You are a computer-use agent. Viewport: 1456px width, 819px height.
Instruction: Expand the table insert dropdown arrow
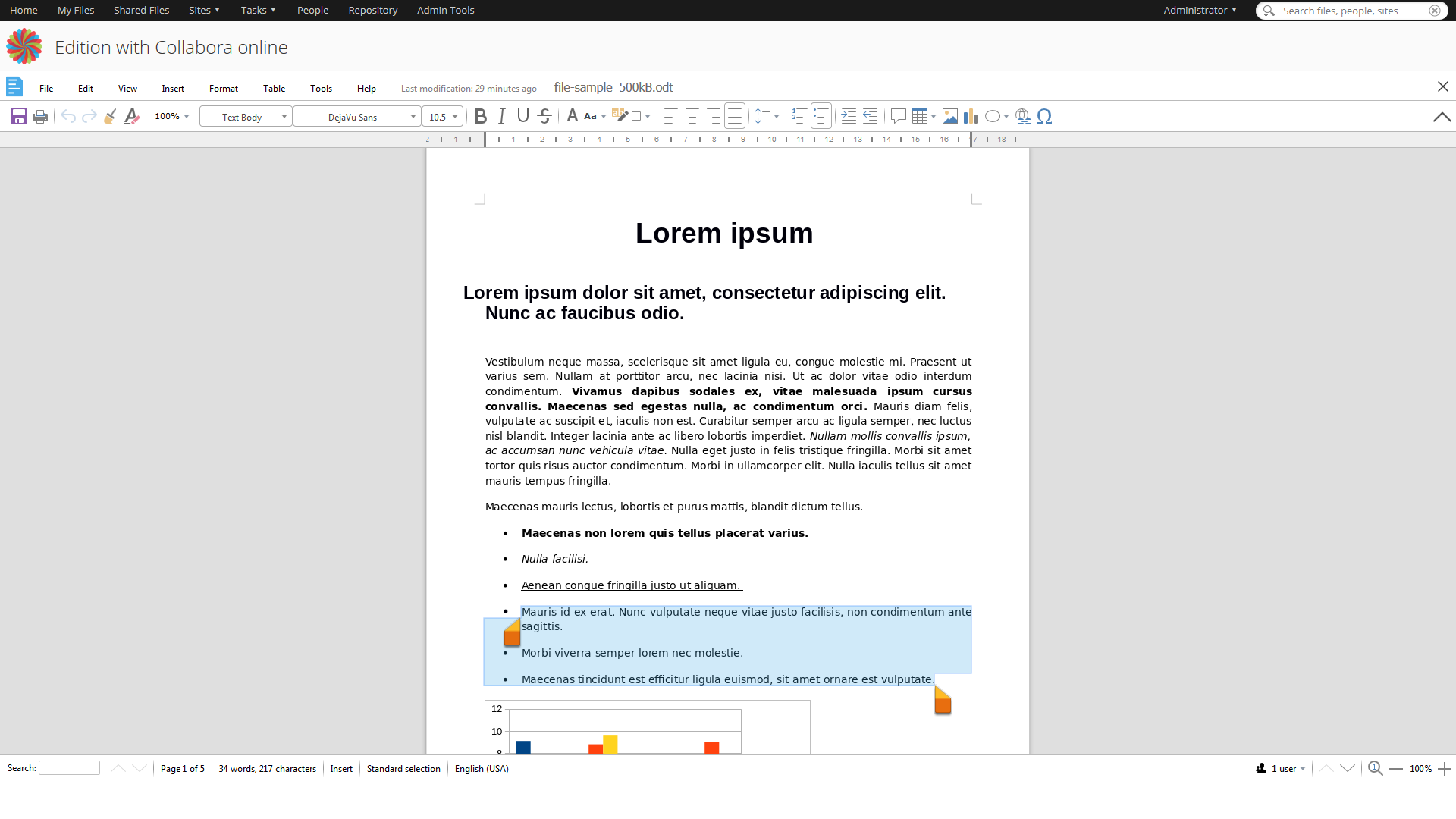point(934,116)
